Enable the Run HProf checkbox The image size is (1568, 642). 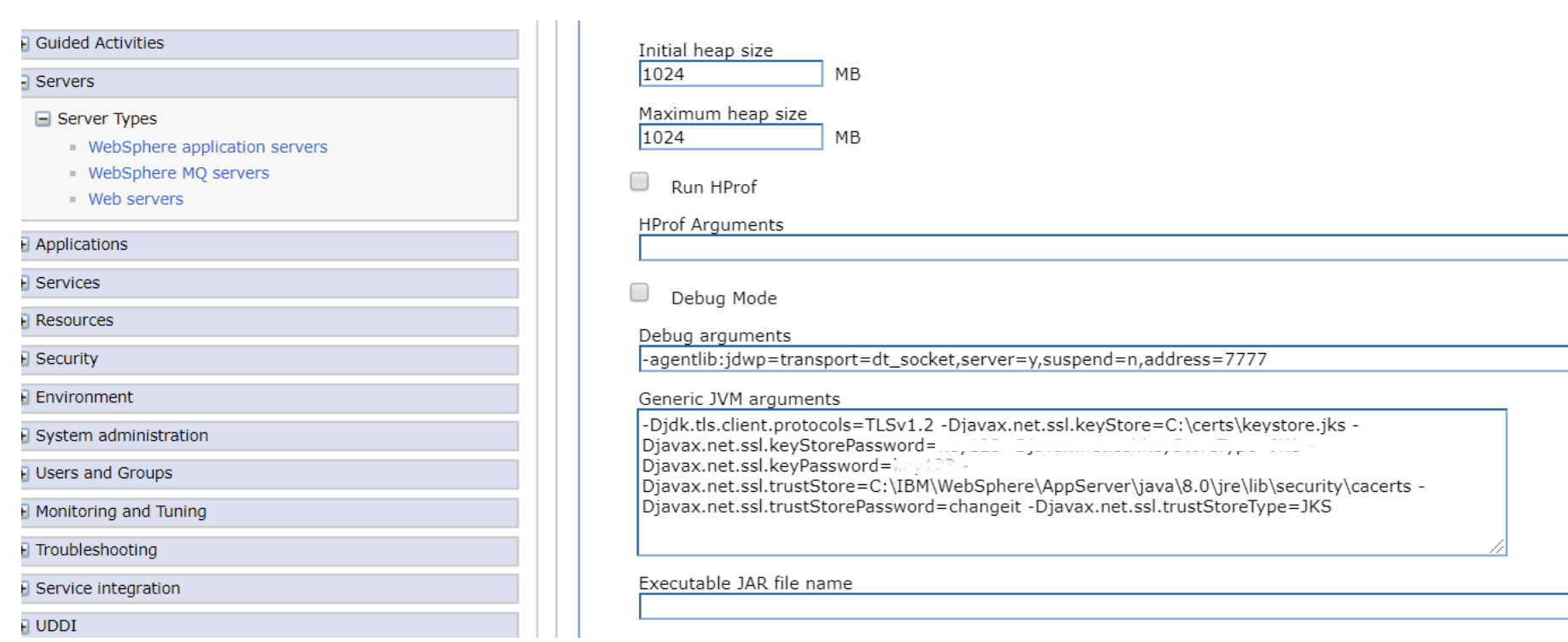[639, 182]
